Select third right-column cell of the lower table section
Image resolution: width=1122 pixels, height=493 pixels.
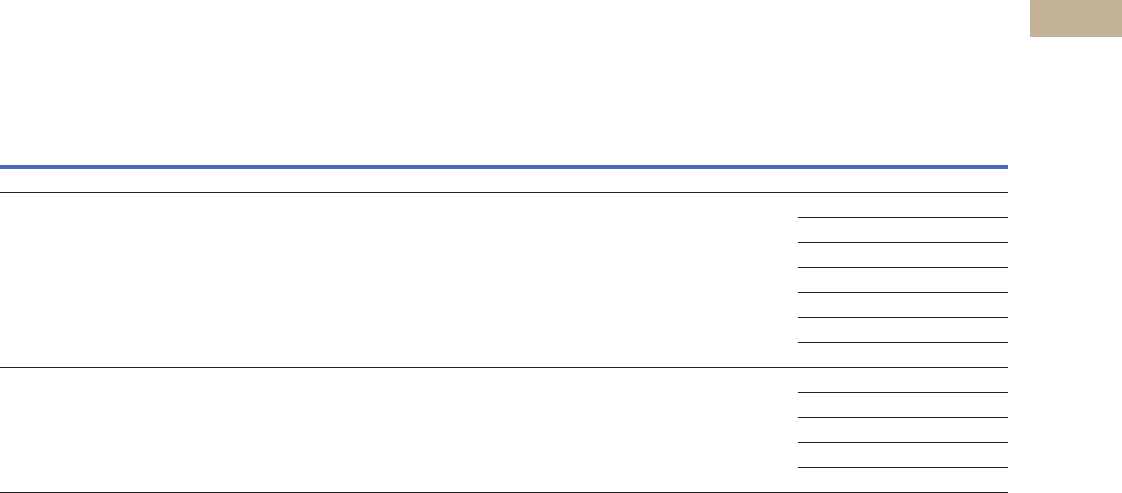(x=903, y=430)
